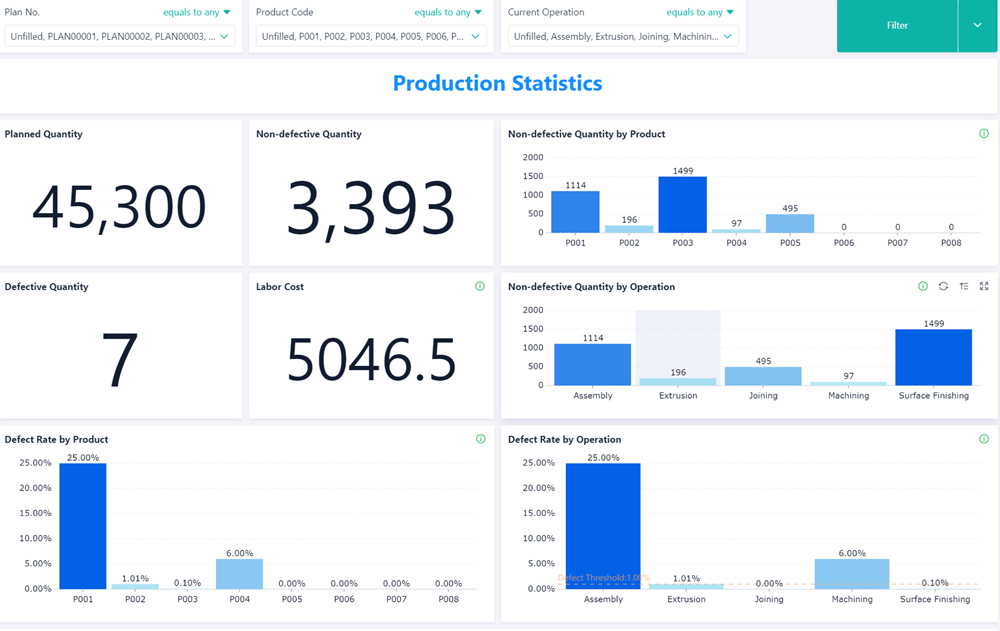
Task: Select the Surface Finishing bar in Non-defective by Operation
Action: point(933,357)
